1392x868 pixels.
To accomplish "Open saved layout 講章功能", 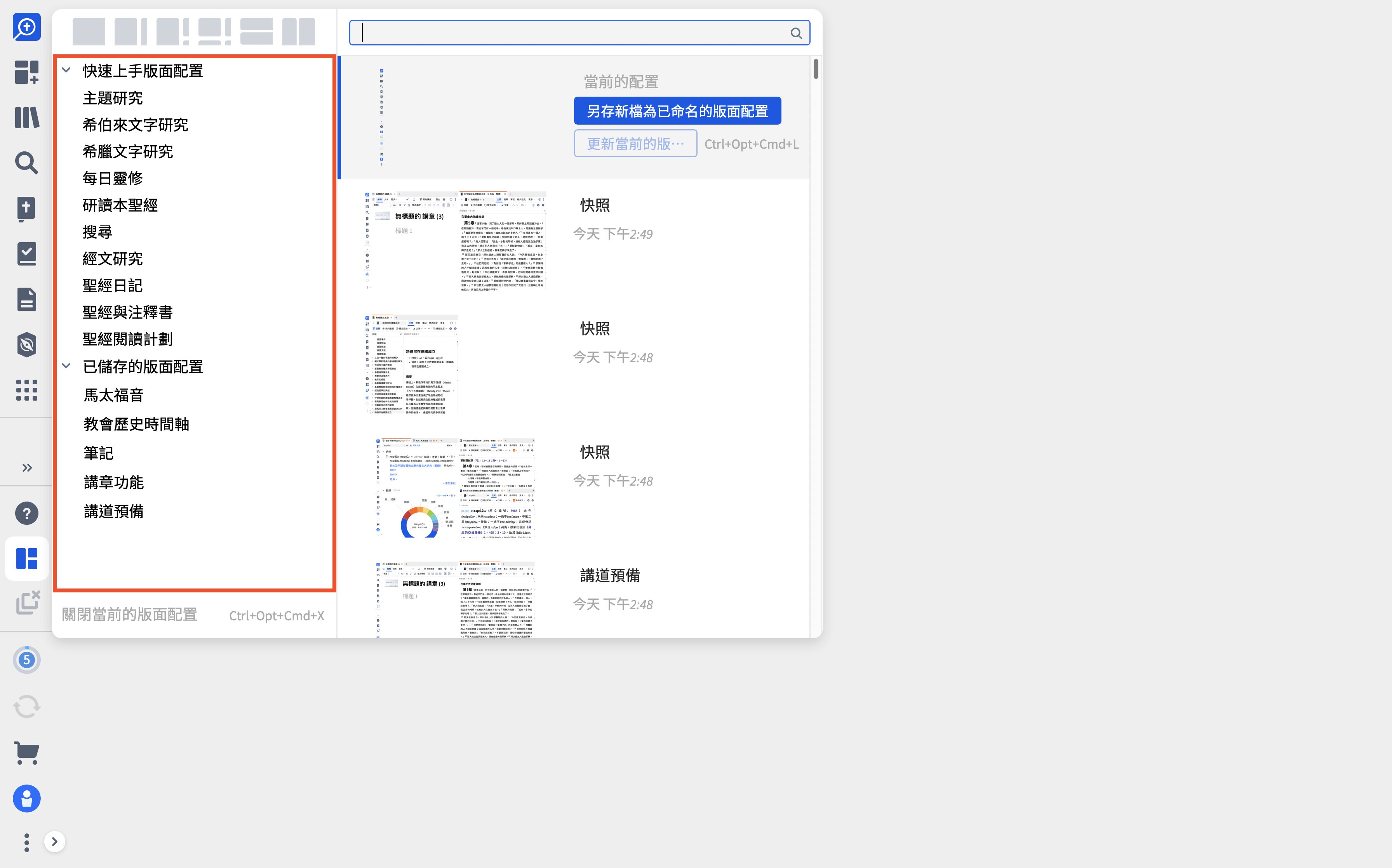I will pyautogui.click(x=114, y=482).
